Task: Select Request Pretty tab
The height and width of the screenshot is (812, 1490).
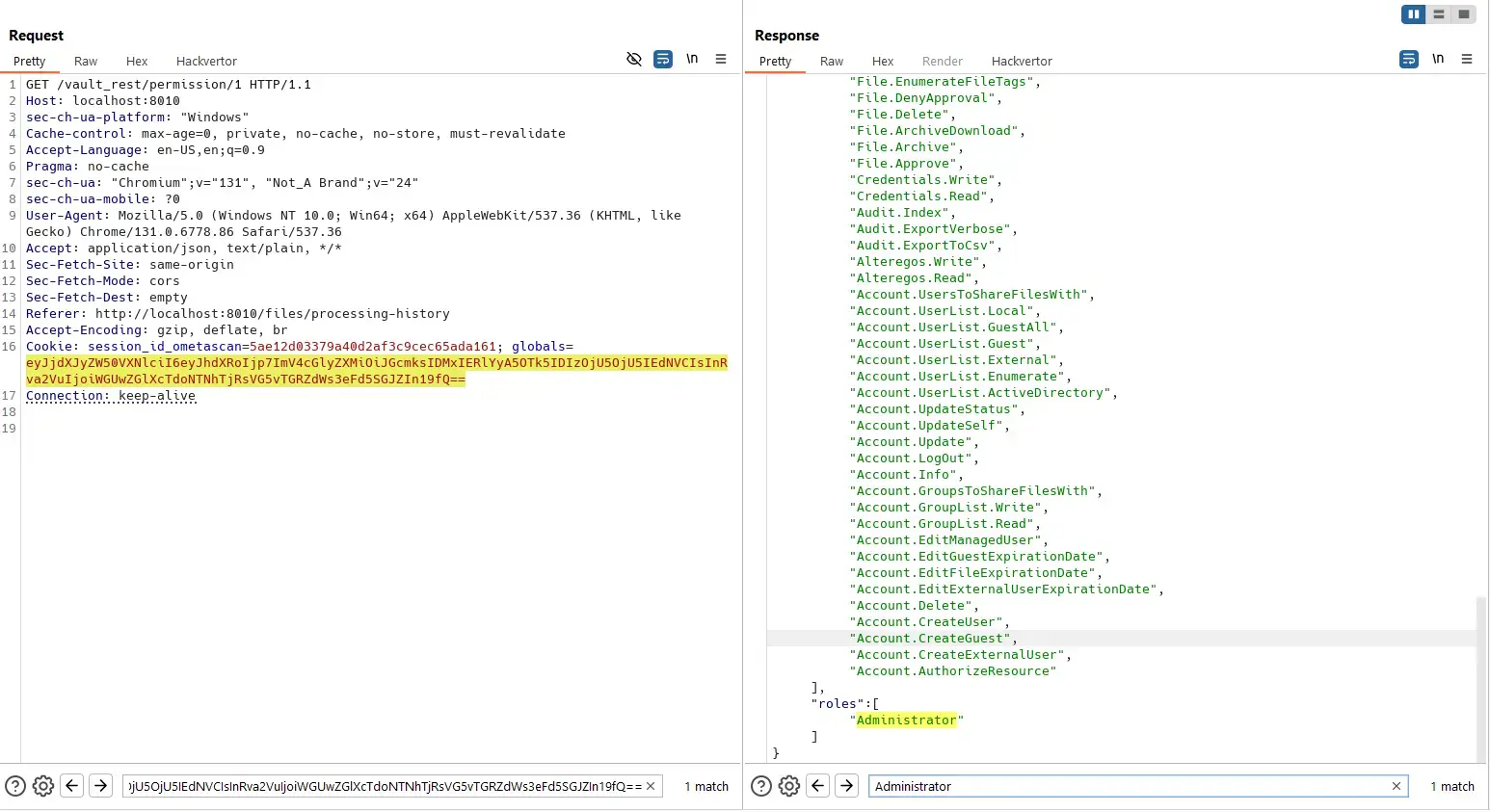Action: pos(30,61)
